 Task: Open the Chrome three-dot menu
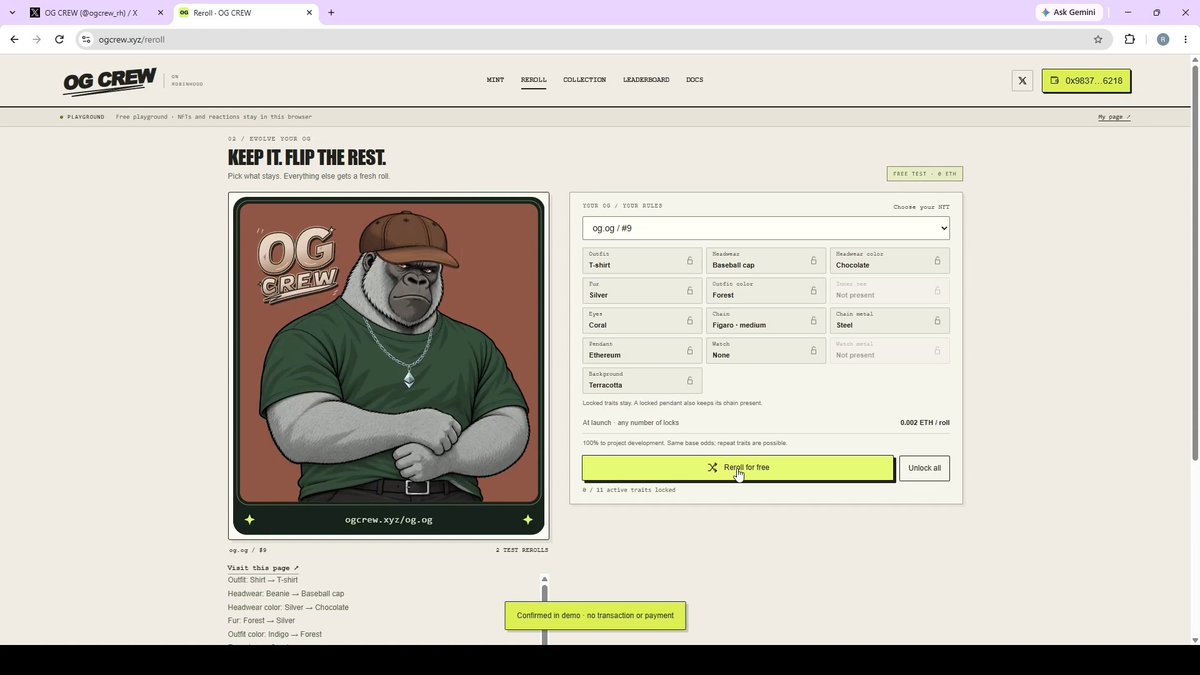[x=1185, y=39]
